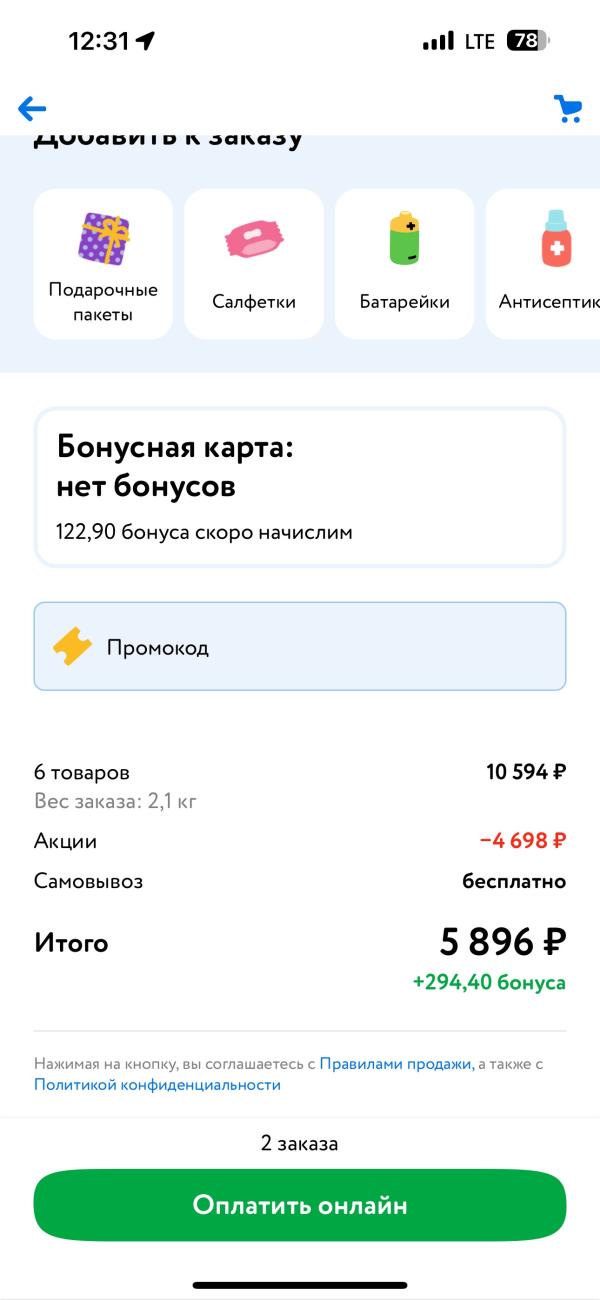Viewport: 600px width, 1300px height.
Task: Open the Антисептик category card
Action: (543, 264)
